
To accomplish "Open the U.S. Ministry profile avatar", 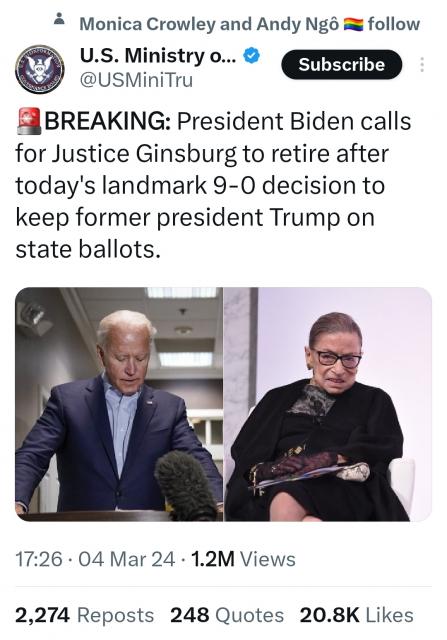I will pos(40,69).
